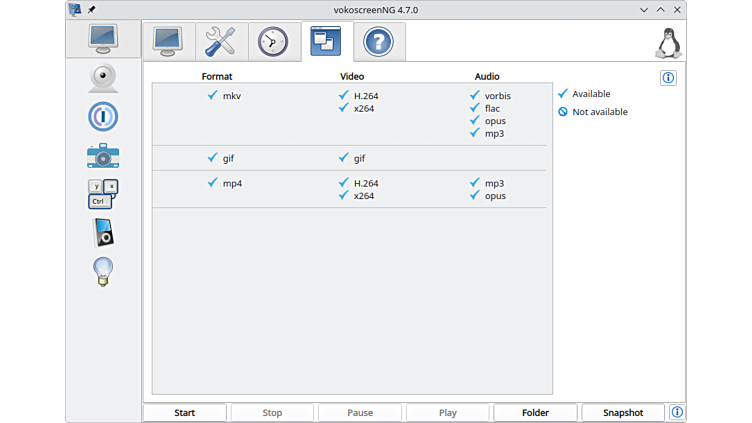Open the lightbulb hints sidebar icon

tap(103, 271)
